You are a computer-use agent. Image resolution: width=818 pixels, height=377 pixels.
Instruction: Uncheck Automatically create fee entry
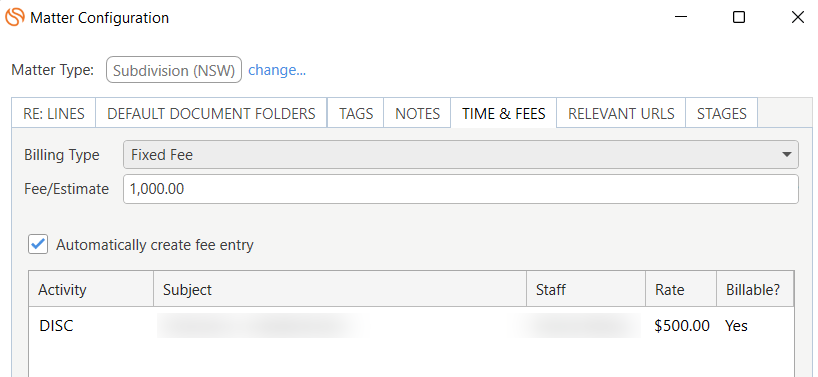38,245
